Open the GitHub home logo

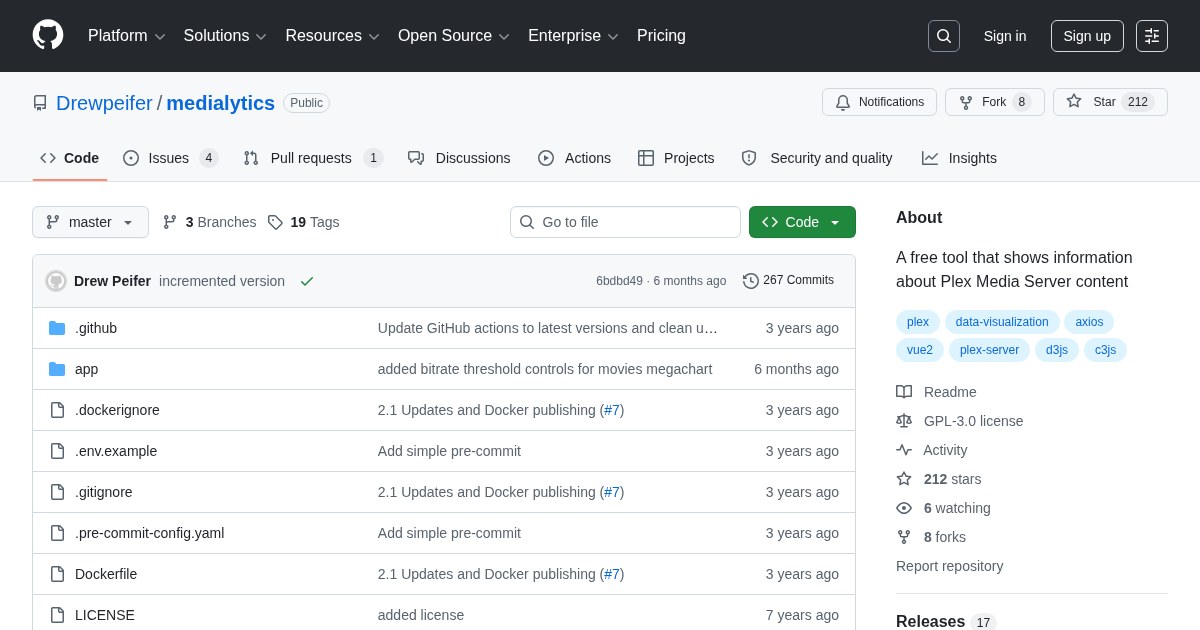pos(48,35)
